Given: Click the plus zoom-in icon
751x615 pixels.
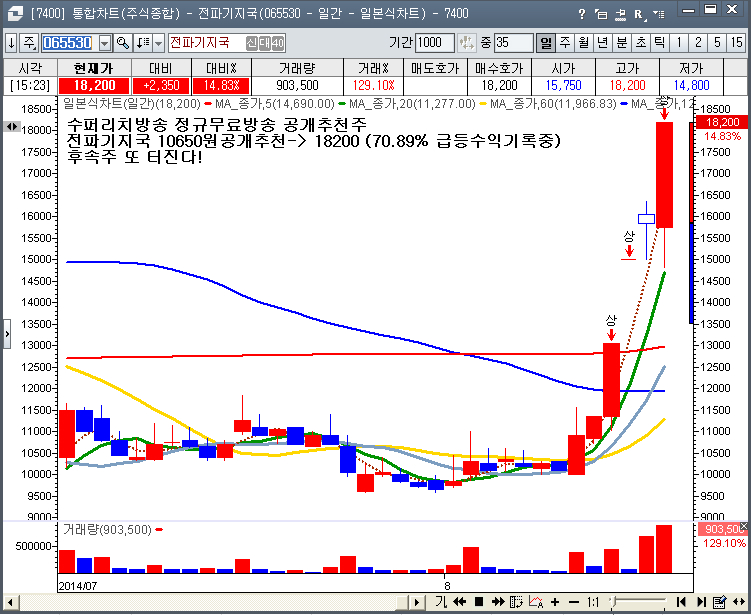Looking at the screenshot, I should (x=555, y=602).
